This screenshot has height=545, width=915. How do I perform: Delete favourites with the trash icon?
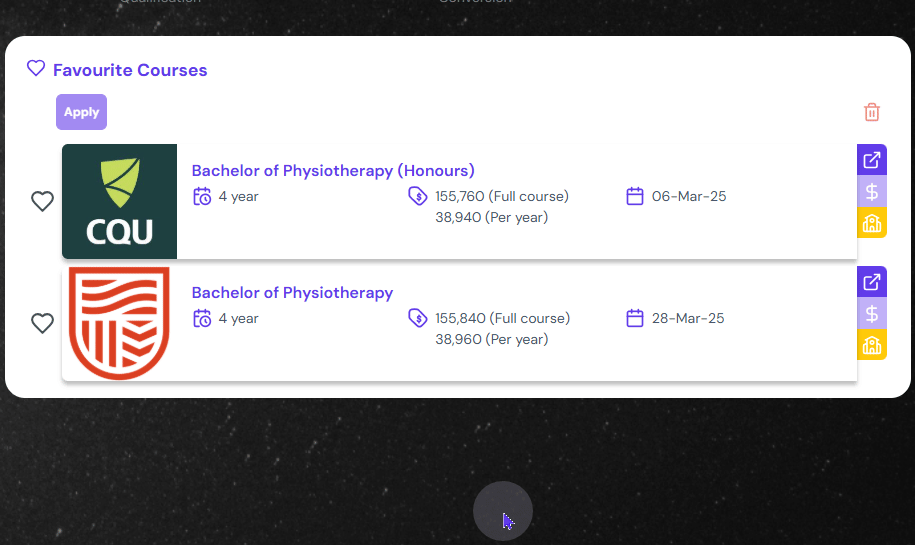pos(872,112)
